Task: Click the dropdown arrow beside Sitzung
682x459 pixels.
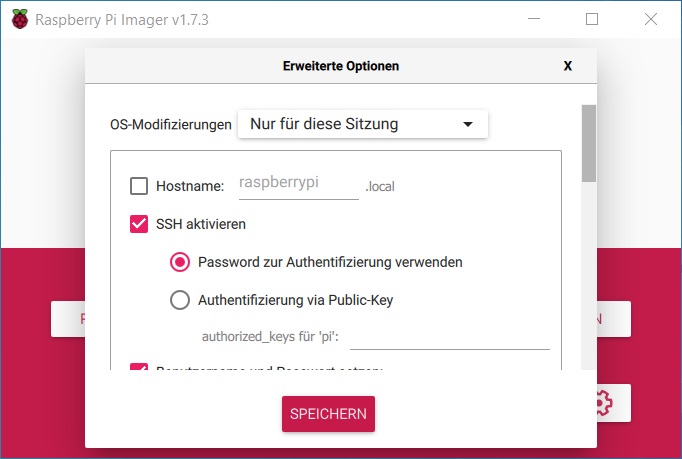Action: coord(468,124)
